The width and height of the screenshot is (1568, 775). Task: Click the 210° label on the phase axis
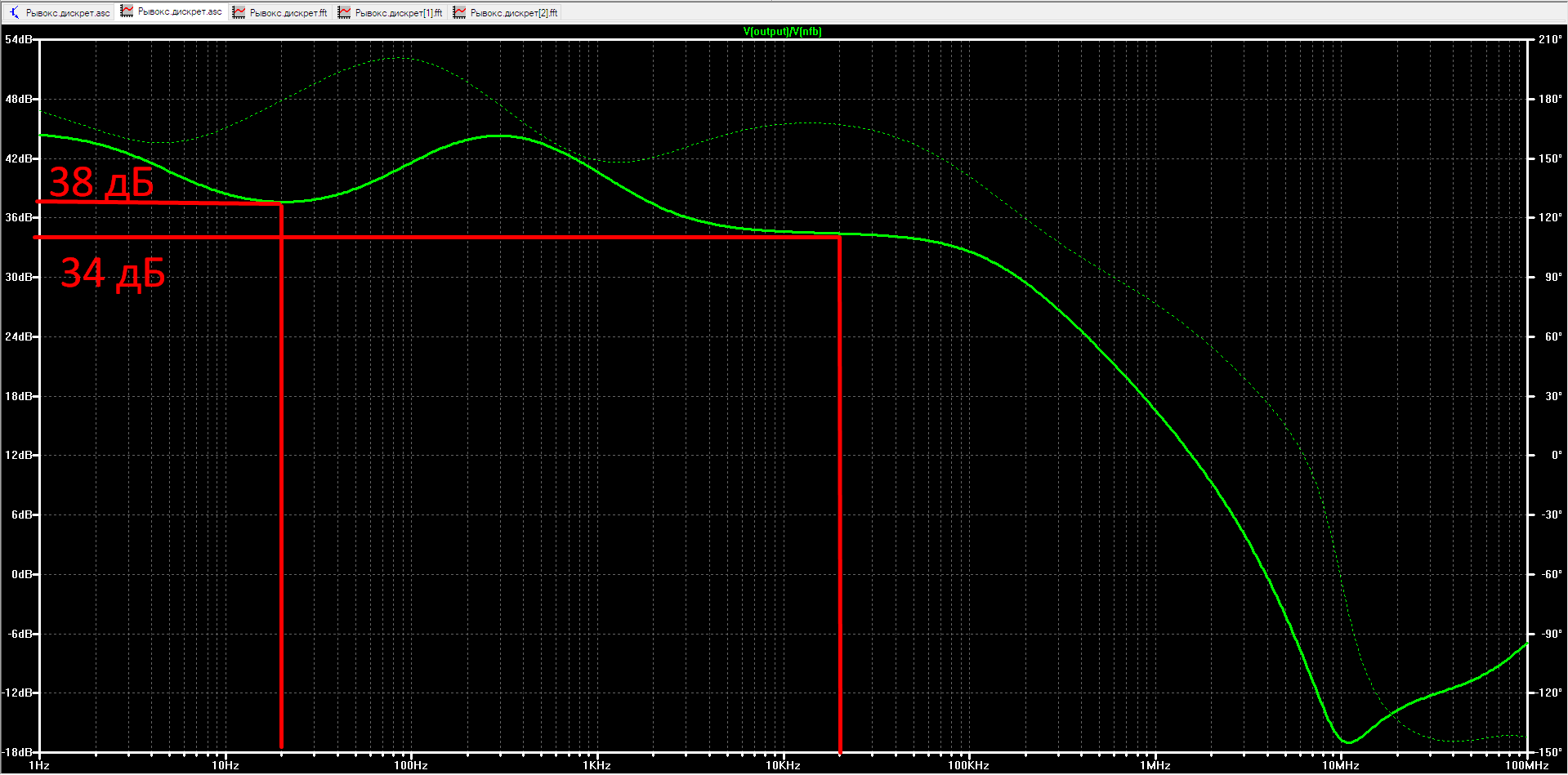point(1550,39)
